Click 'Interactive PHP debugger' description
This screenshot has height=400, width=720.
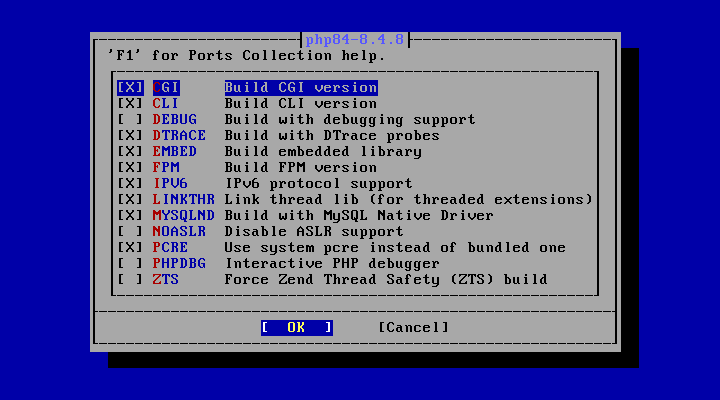pos(332,264)
